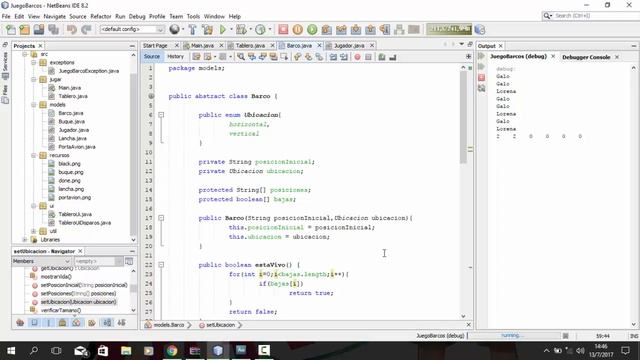
Task: Click the Redo arrow in main toolbar
Action: 86,29
